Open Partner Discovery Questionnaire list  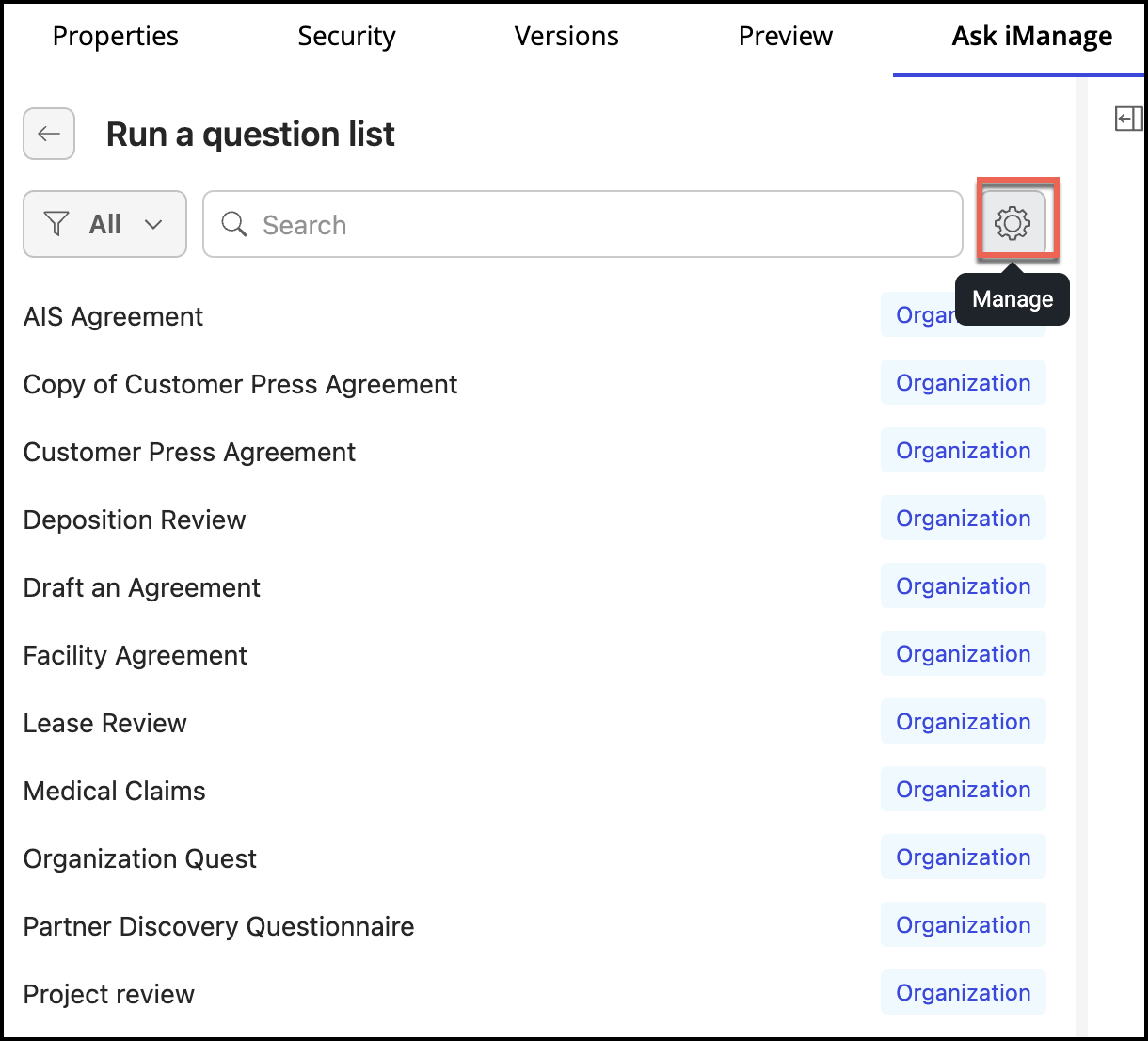click(218, 927)
